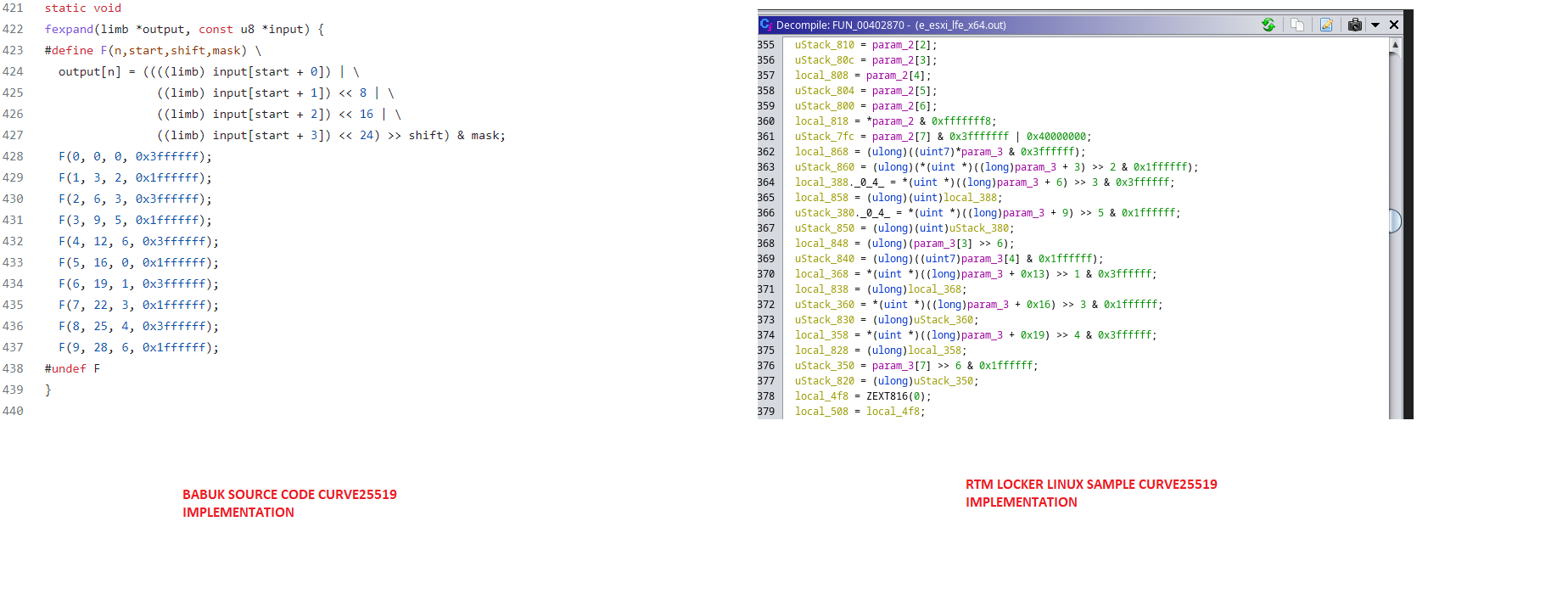
Task: Click the Decompile window title icon
Action: [766, 25]
